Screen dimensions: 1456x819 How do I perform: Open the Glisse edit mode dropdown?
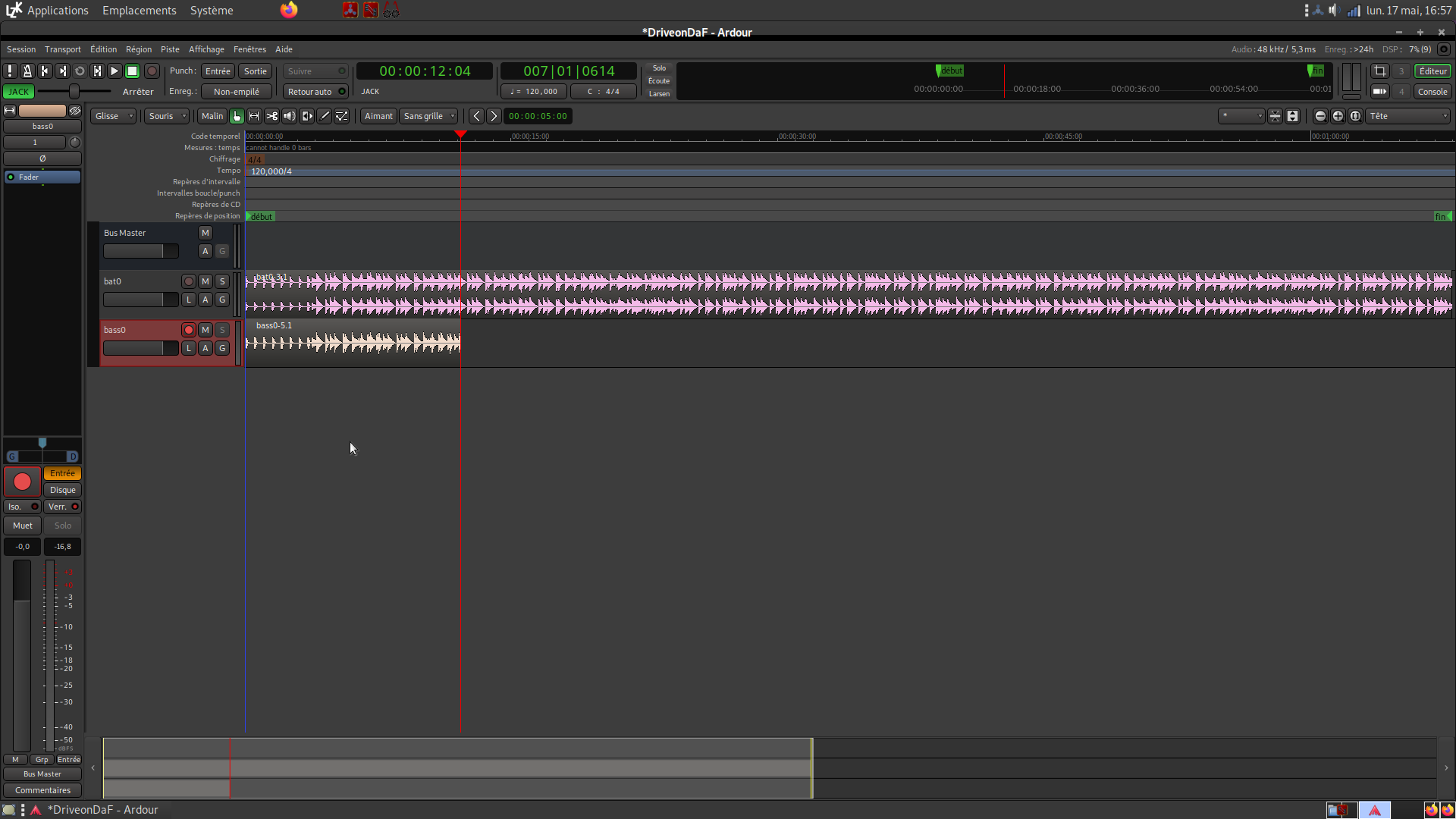(x=113, y=116)
